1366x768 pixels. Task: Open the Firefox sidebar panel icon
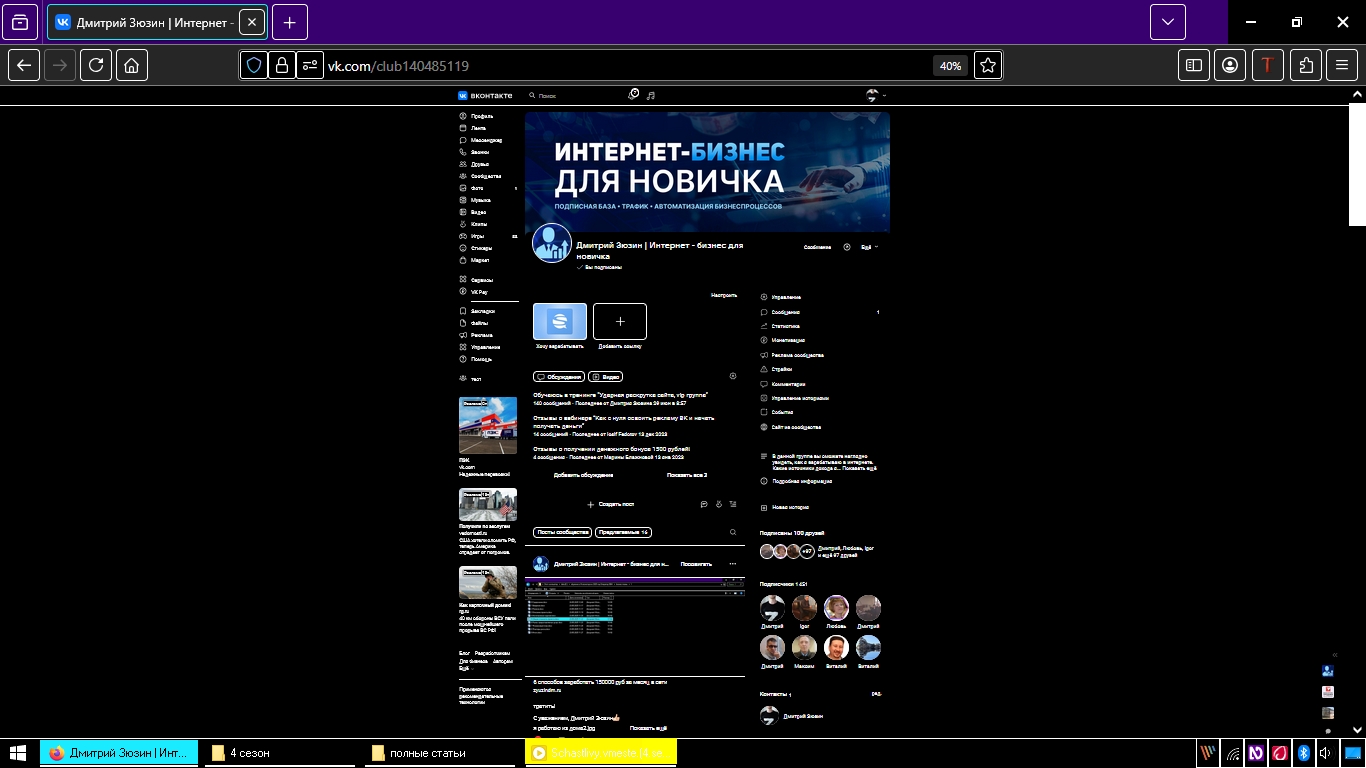point(1194,65)
